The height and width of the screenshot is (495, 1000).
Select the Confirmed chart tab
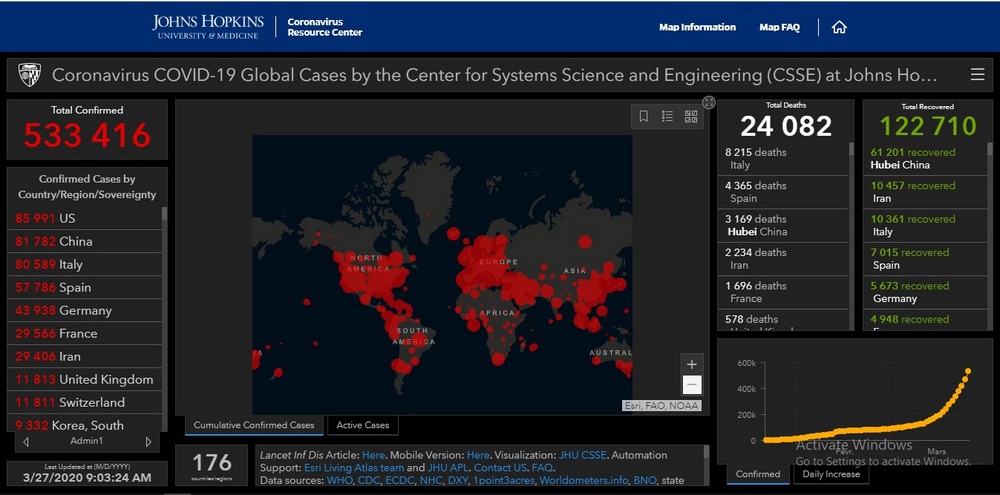pos(758,474)
